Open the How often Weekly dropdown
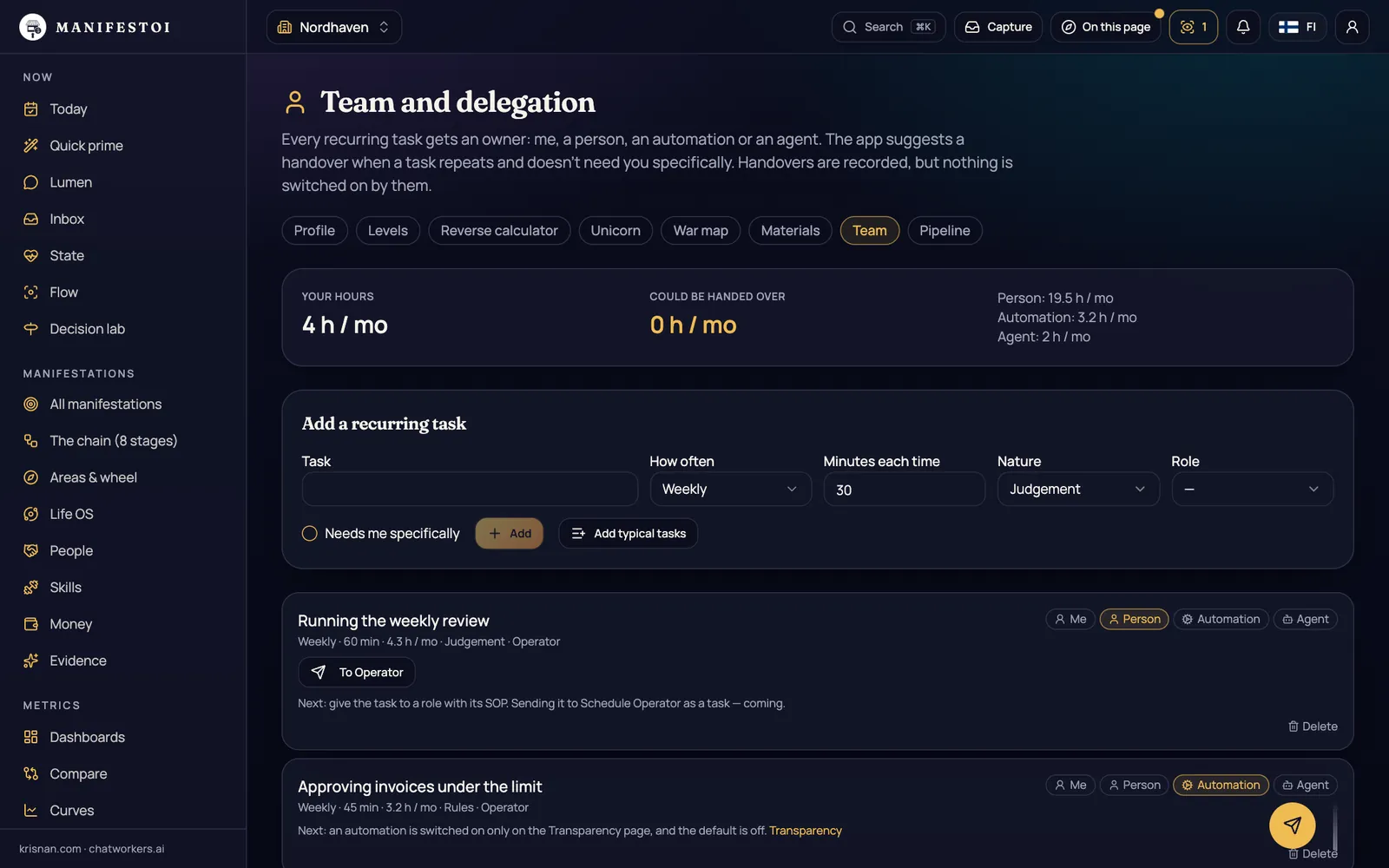 click(730, 490)
